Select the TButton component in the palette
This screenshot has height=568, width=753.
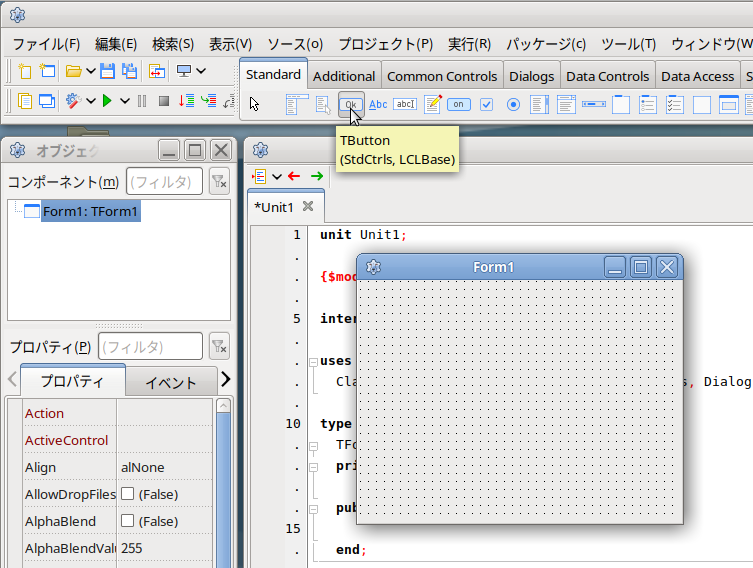351,104
